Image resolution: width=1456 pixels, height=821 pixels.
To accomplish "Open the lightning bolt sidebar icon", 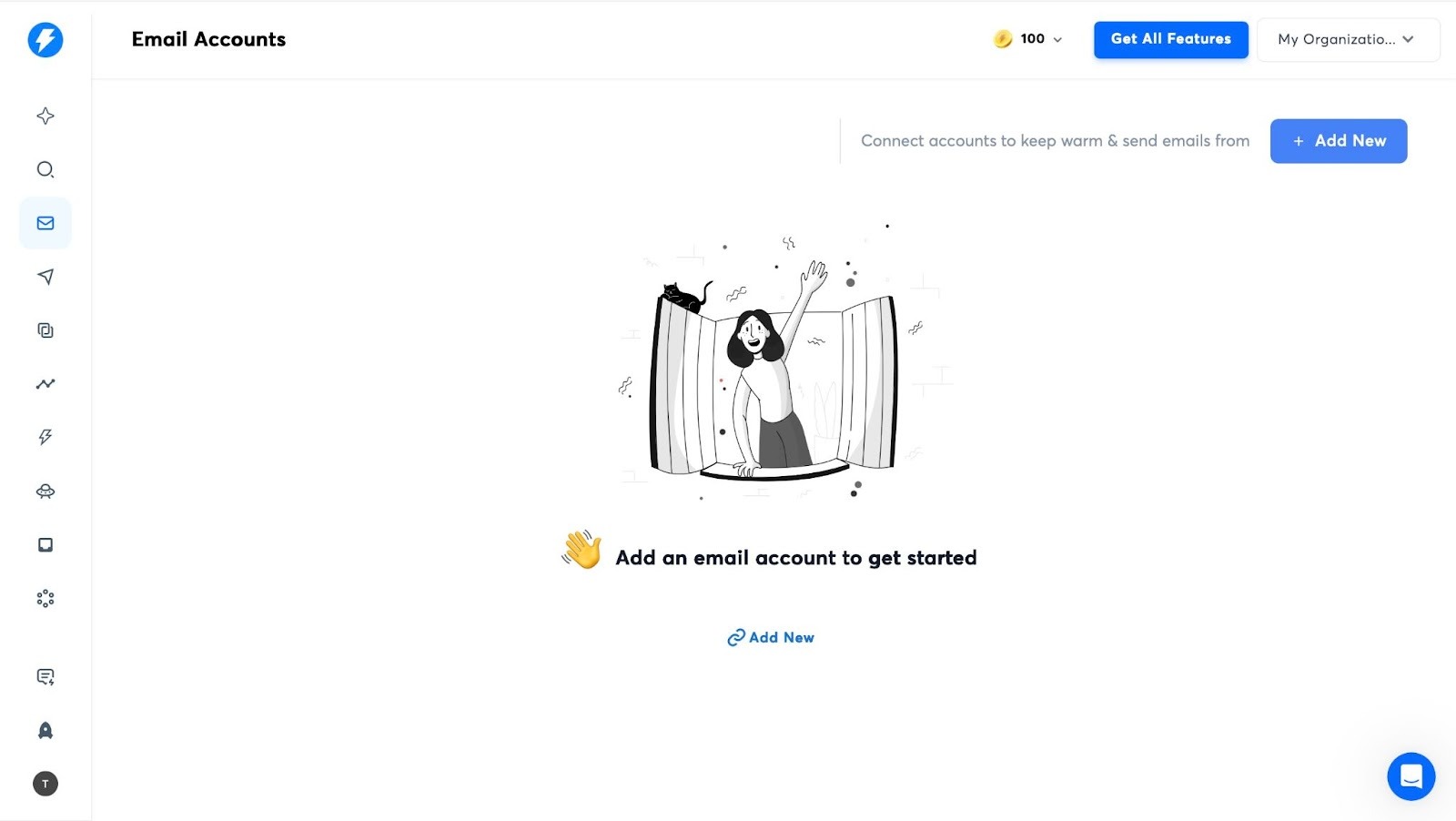I will tap(45, 437).
